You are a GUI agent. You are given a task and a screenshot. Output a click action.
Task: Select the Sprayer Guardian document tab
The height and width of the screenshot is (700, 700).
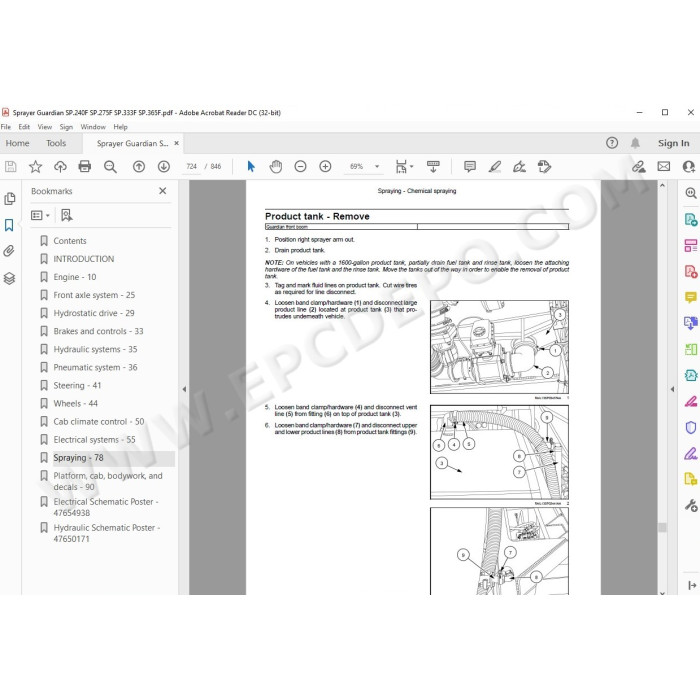point(133,143)
